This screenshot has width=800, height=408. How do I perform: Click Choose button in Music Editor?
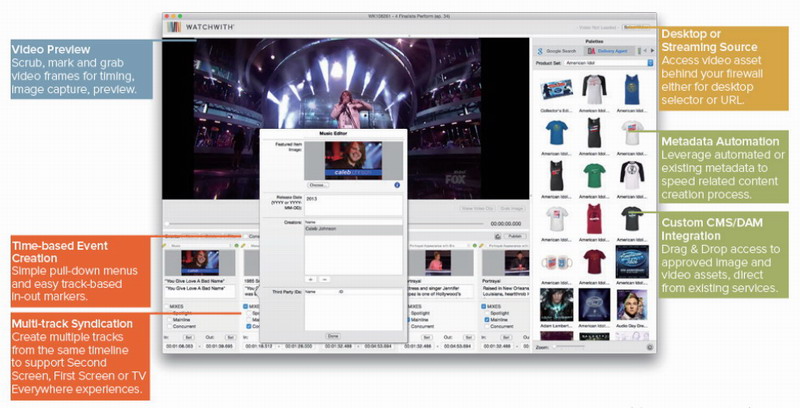[x=317, y=185]
